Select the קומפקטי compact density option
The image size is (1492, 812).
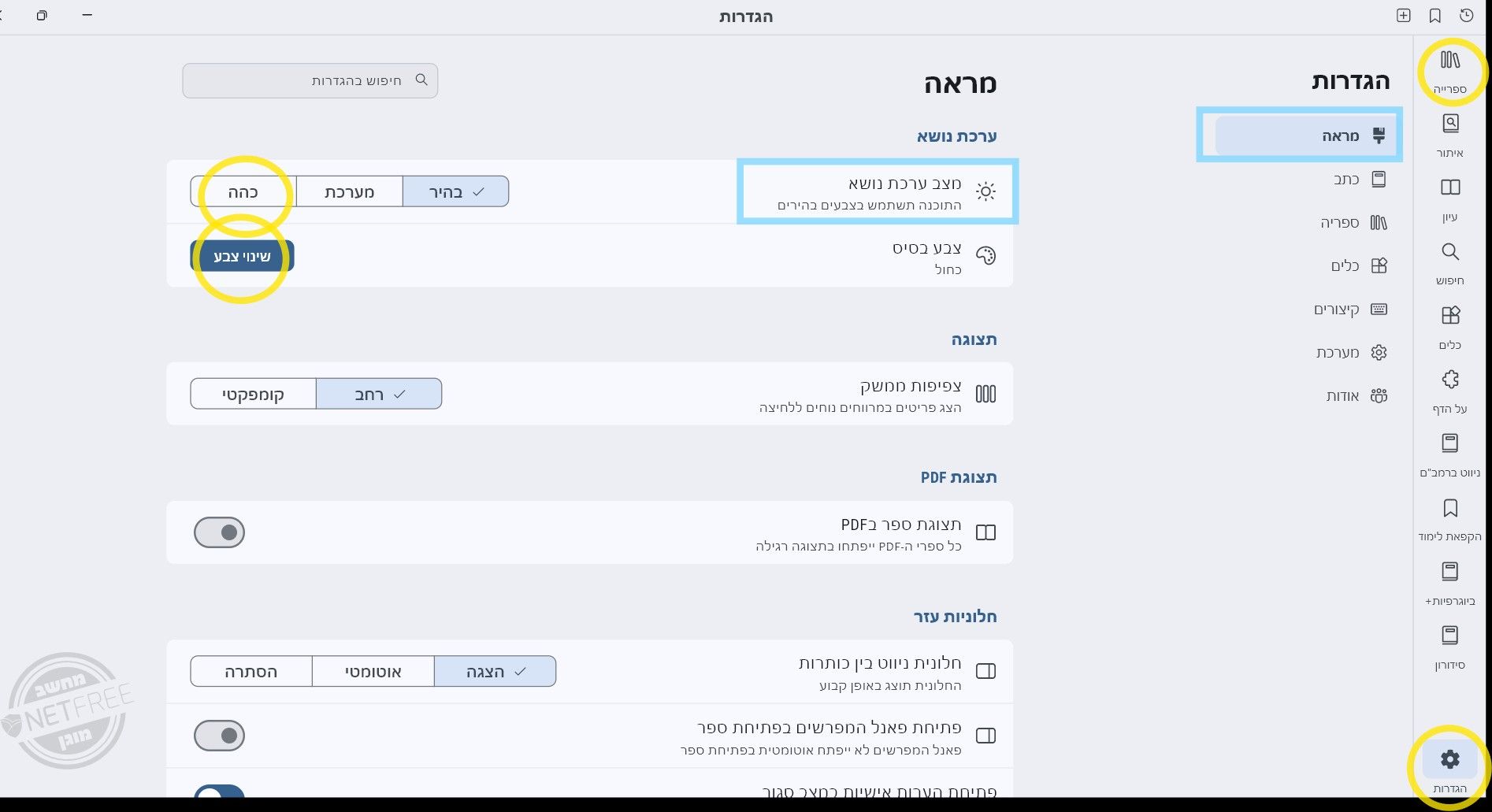click(x=253, y=394)
